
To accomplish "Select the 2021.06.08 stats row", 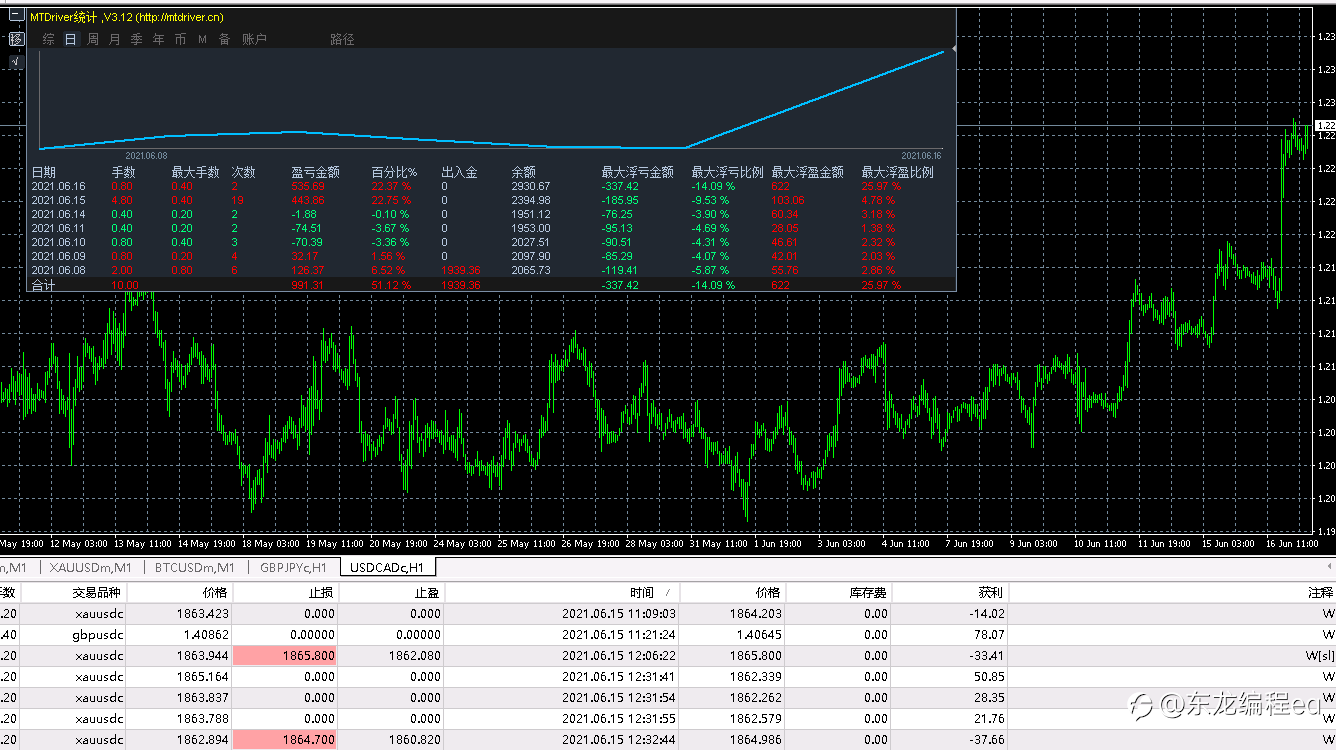I will pos(490,270).
